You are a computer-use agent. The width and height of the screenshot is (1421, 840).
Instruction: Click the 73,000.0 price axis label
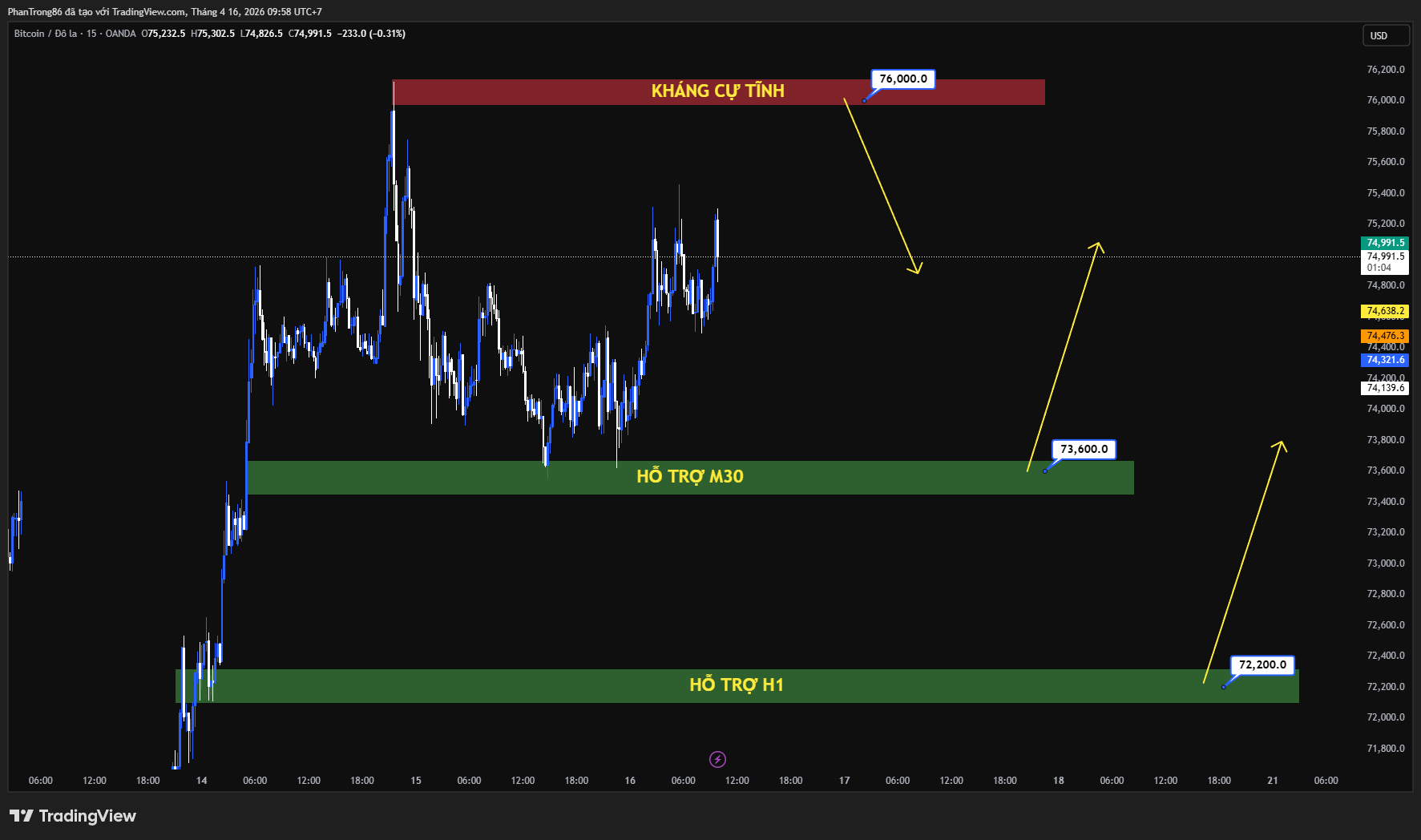1386,563
